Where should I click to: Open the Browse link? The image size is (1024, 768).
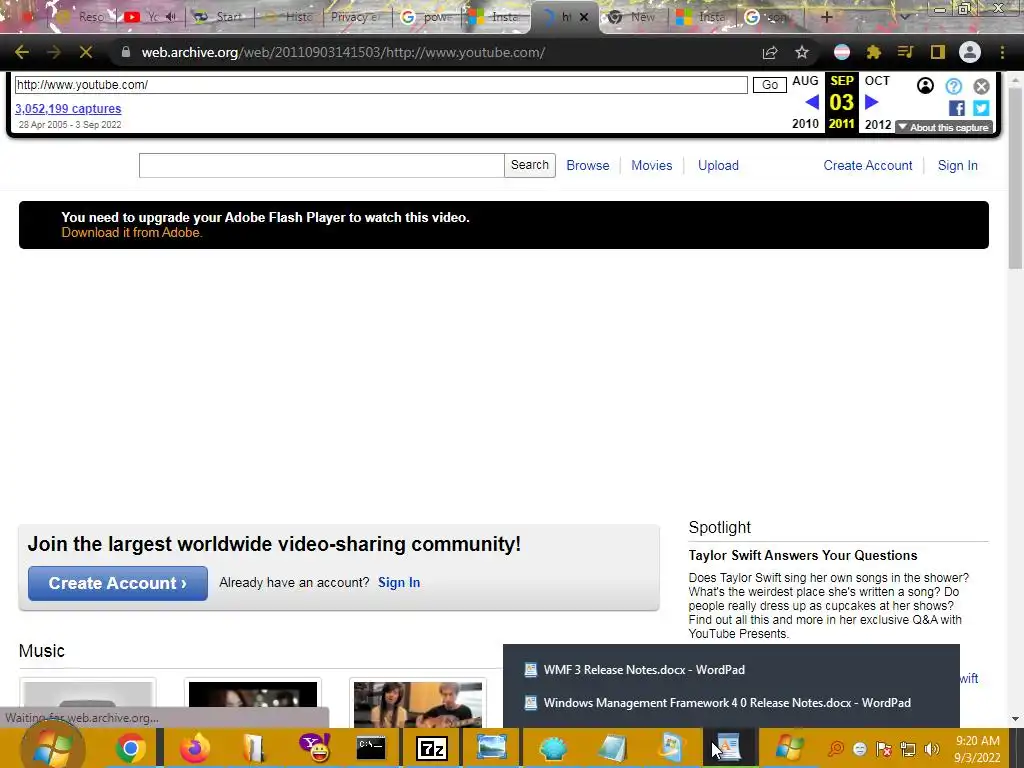(588, 166)
